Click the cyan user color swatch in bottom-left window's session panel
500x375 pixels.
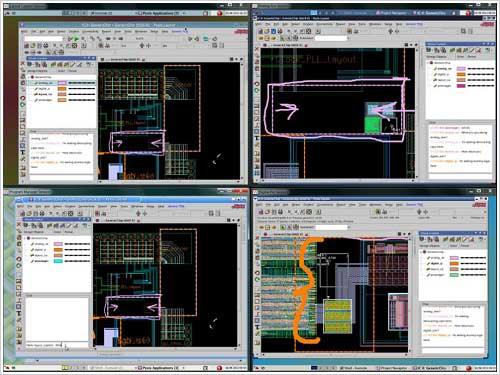[x=58, y=261]
